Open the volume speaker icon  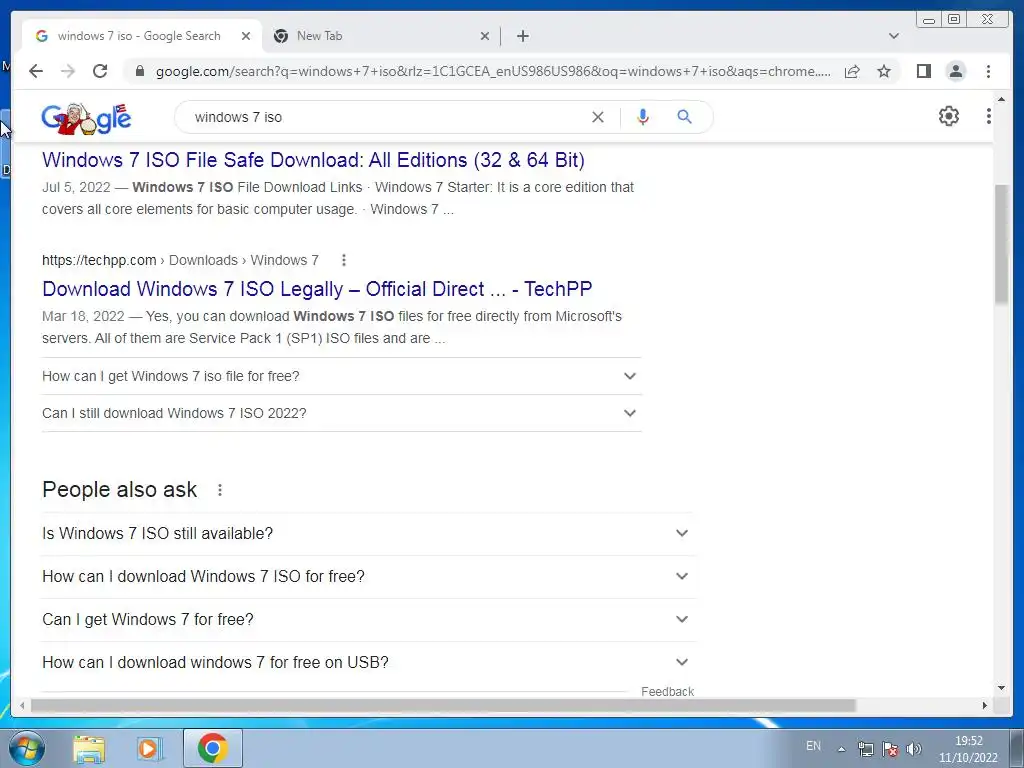point(914,749)
